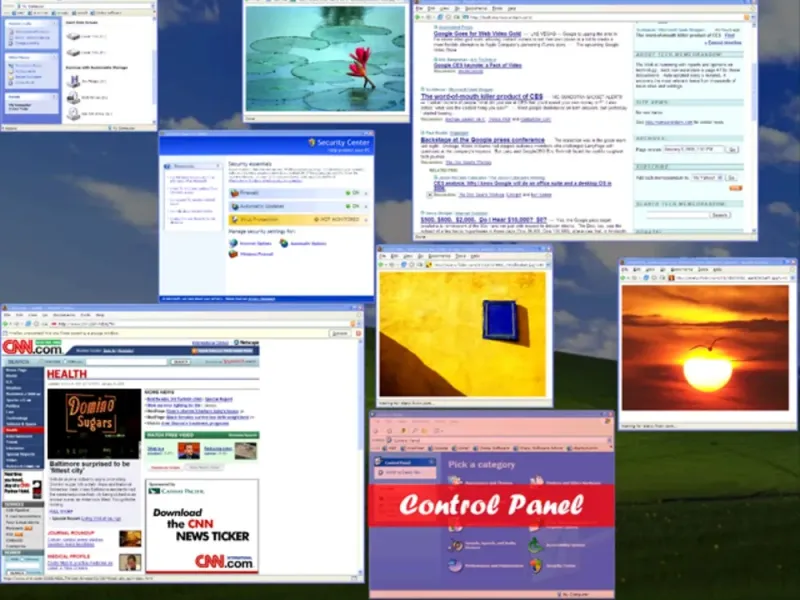Click the CNN.com logo at top of page
This screenshot has height=600, width=800.
pyautogui.click(x=32, y=347)
